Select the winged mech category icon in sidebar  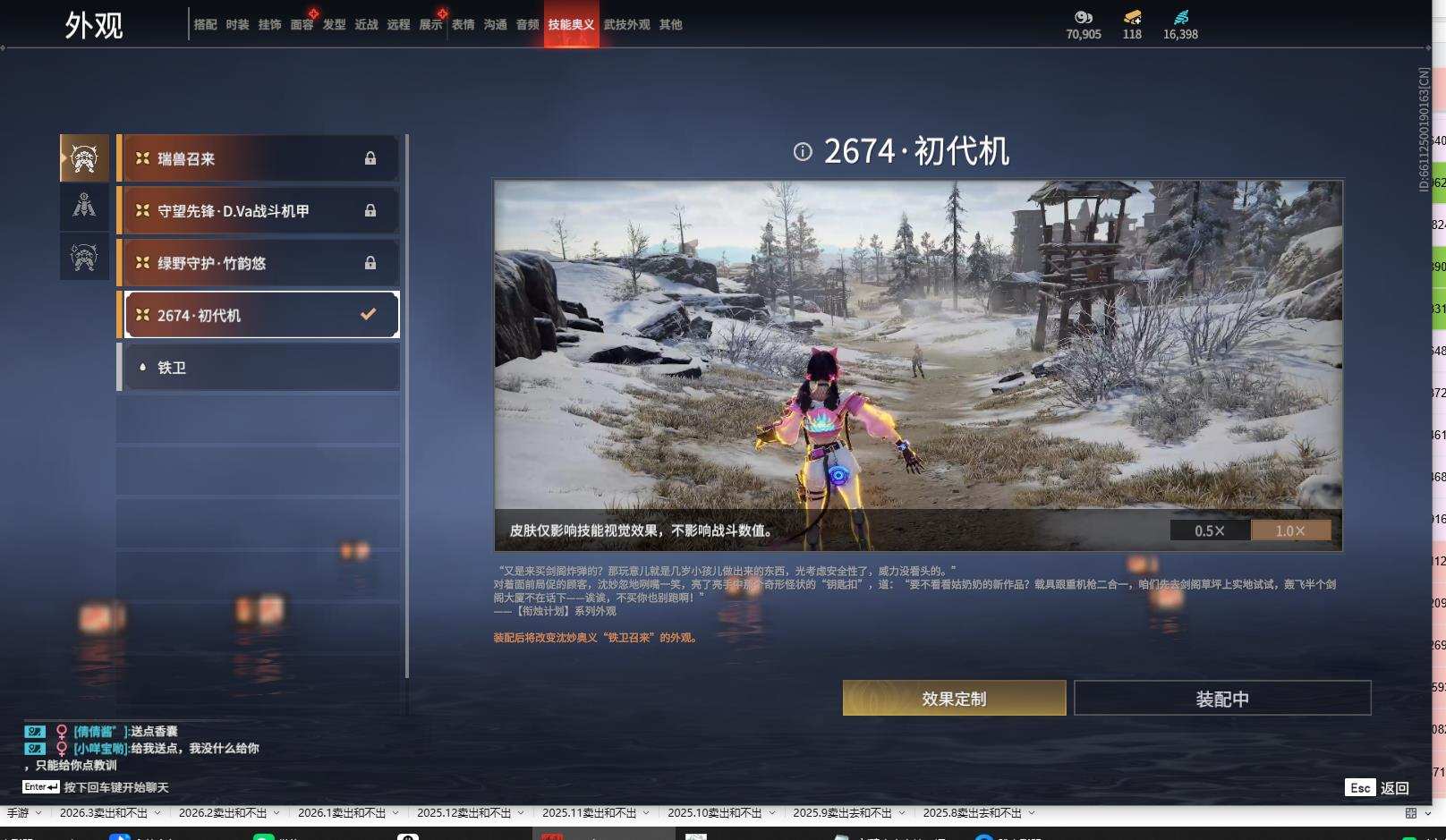84,207
